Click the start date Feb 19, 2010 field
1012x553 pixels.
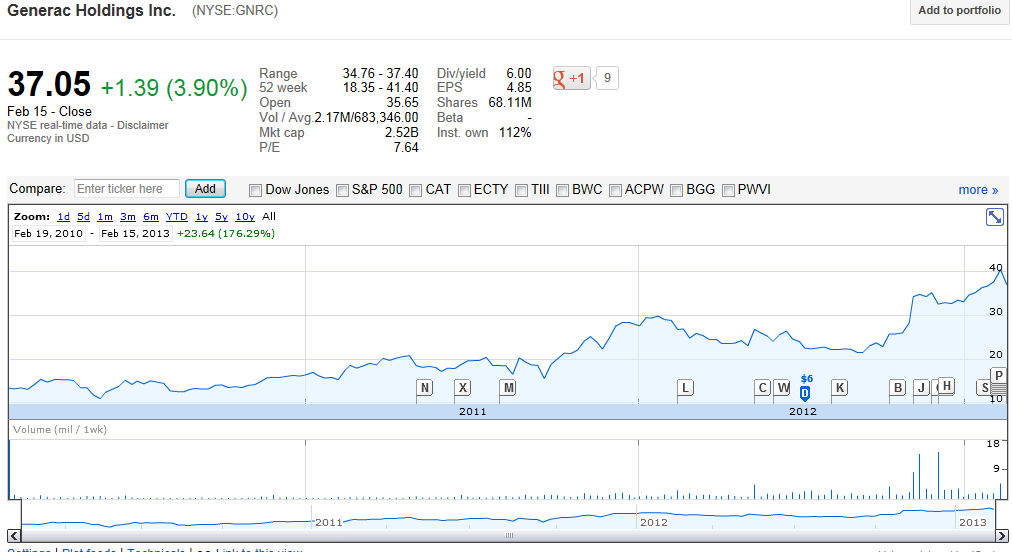point(48,234)
